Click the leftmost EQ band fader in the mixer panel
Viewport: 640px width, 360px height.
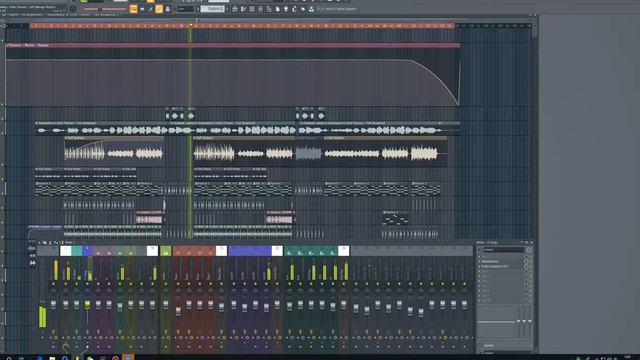[518, 321]
